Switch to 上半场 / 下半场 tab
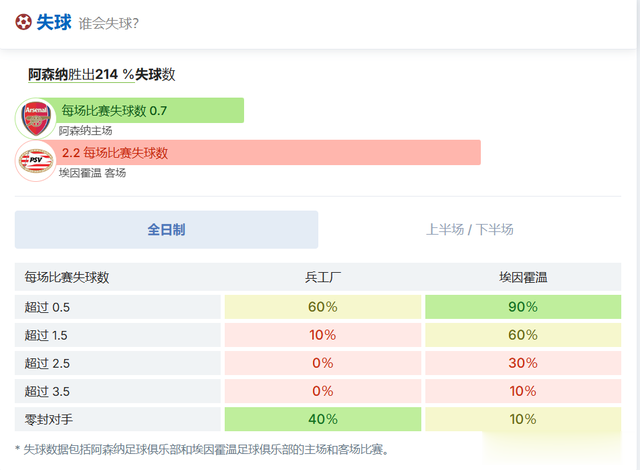The height and width of the screenshot is (470, 640). tap(469, 229)
